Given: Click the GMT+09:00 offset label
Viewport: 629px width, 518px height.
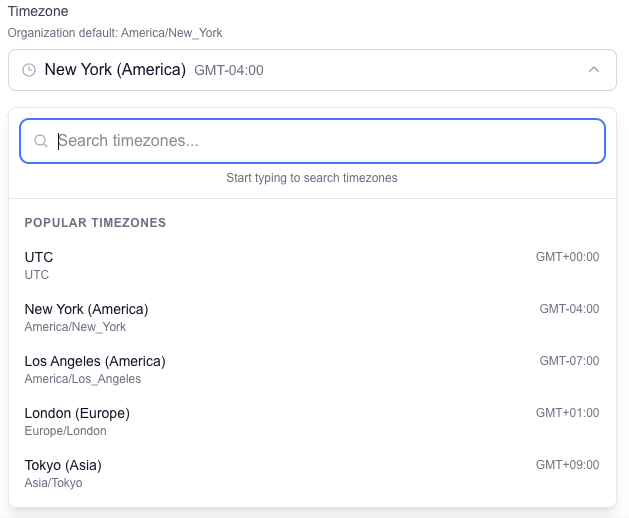Looking at the screenshot, I should 567,465.
